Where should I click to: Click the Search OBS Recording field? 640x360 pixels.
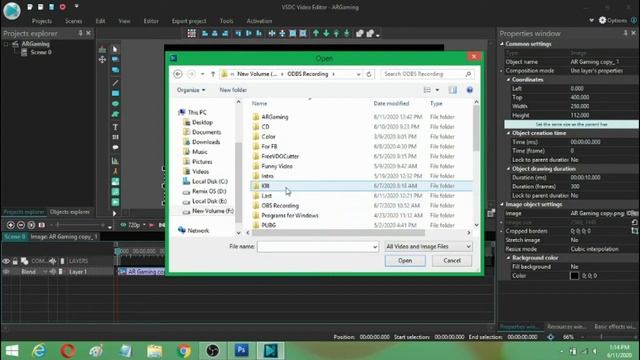[x=427, y=74]
